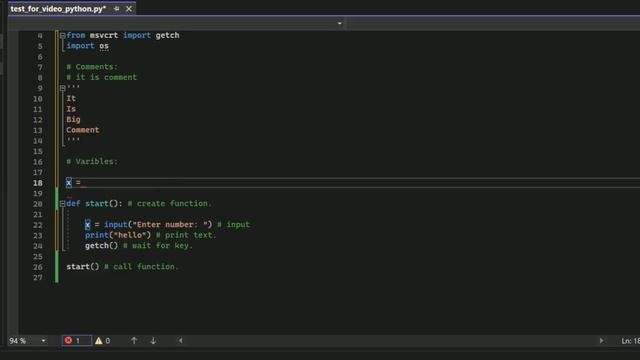Open the 94 % zoom level dropdown

coord(43,340)
